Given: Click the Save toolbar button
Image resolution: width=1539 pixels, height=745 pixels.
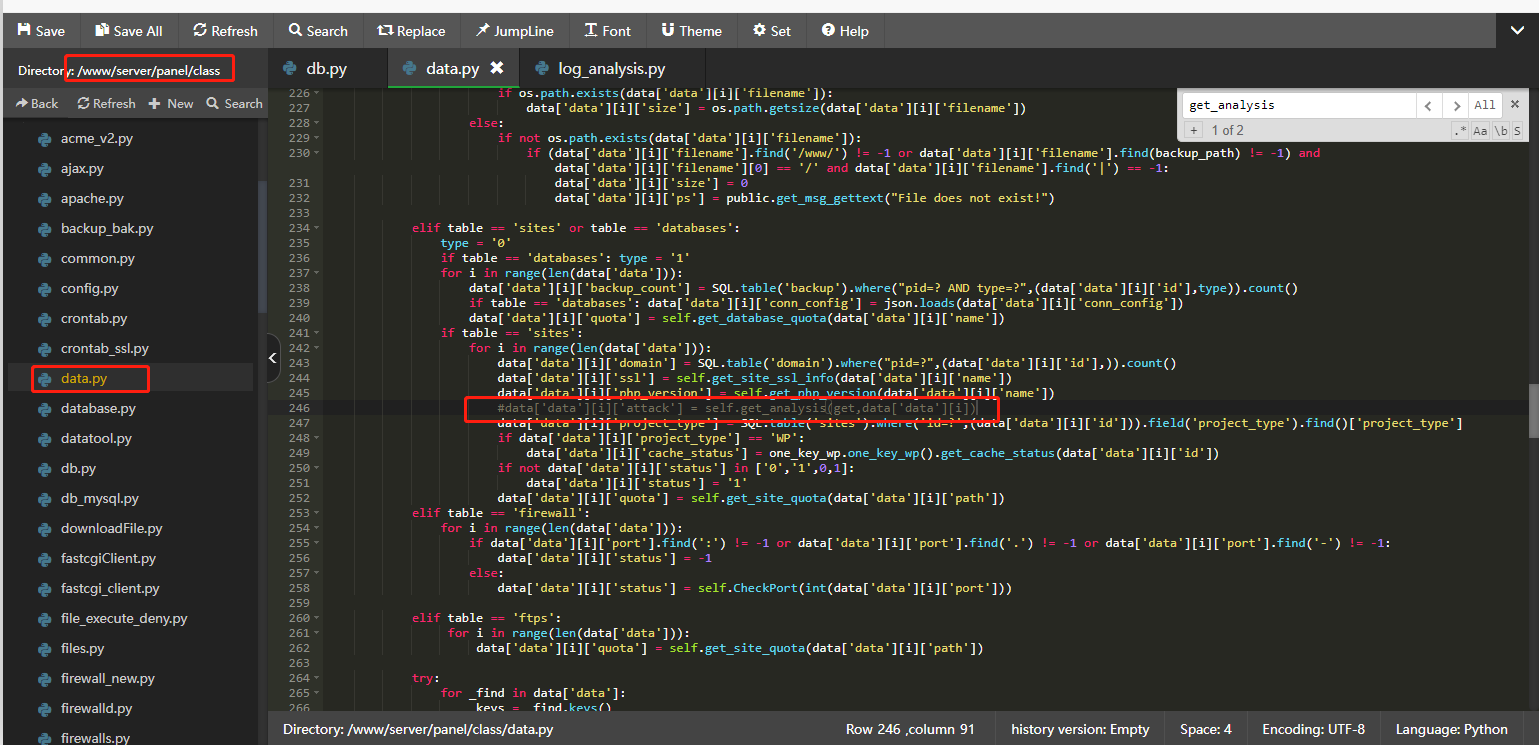Looking at the screenshot, I should [41, 31].
